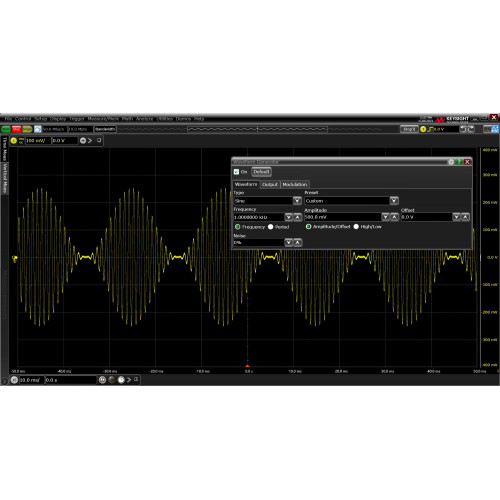Decrease Offset with the down arrow
Viewport: 500px width, 500px height.
coord(456,217)
